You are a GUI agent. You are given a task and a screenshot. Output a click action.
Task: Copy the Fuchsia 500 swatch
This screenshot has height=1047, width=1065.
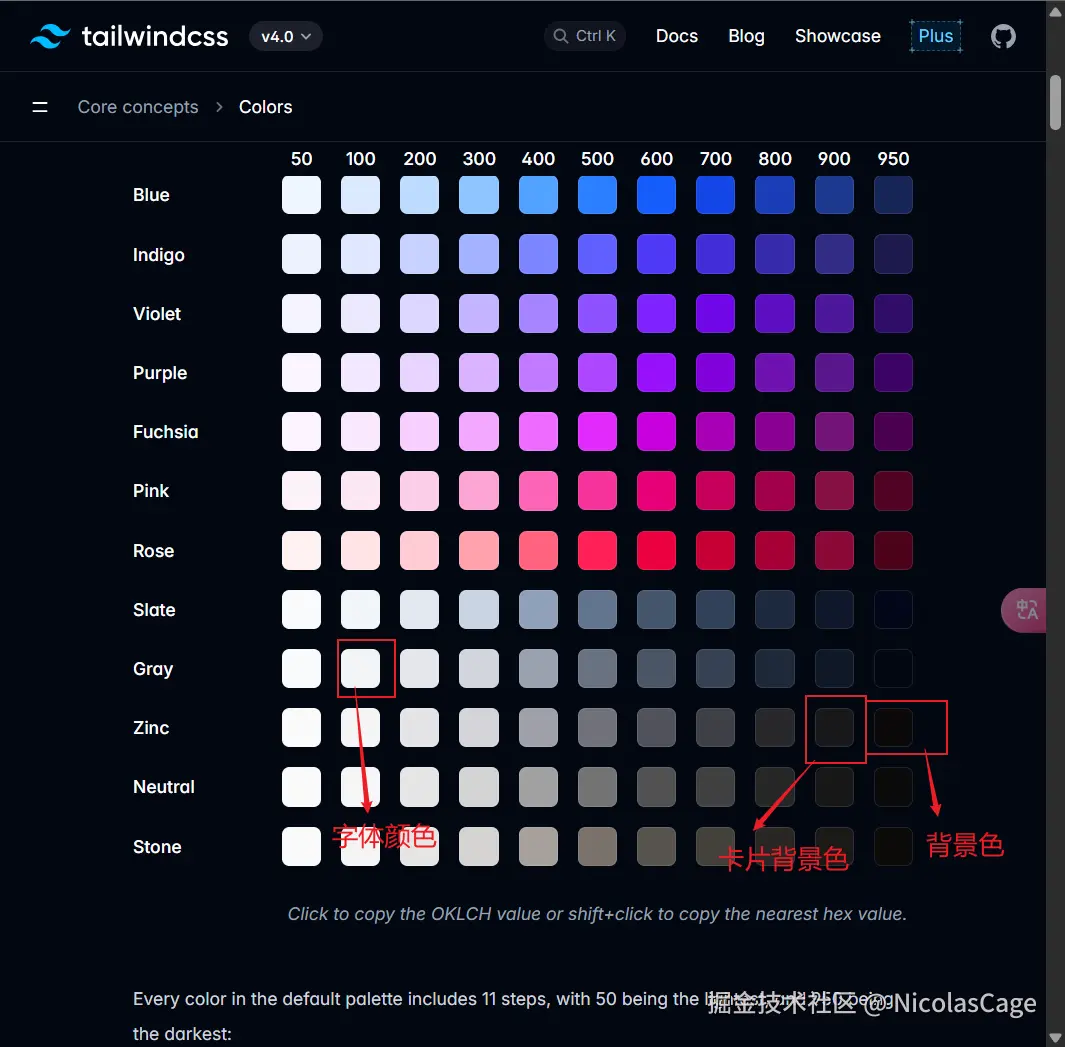point(597,431)
